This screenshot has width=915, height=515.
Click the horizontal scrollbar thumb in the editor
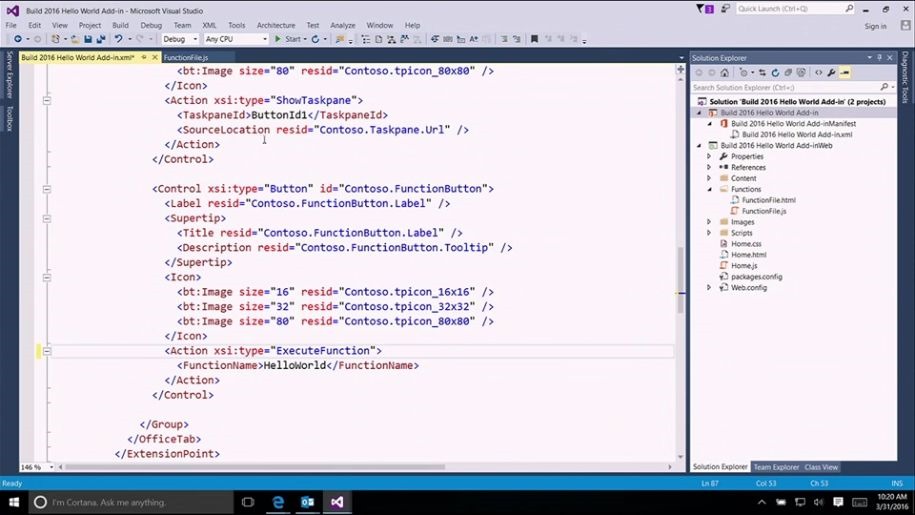tap(254, 467)
